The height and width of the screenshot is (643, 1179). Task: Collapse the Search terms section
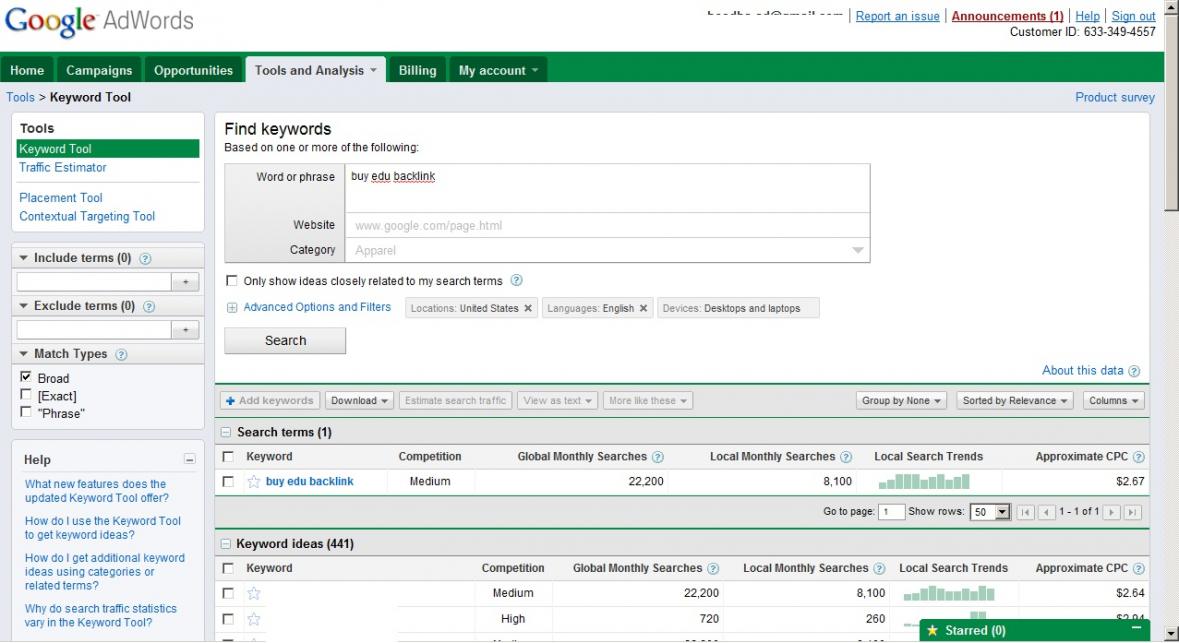pyautogui.click(x=226, y=432)
